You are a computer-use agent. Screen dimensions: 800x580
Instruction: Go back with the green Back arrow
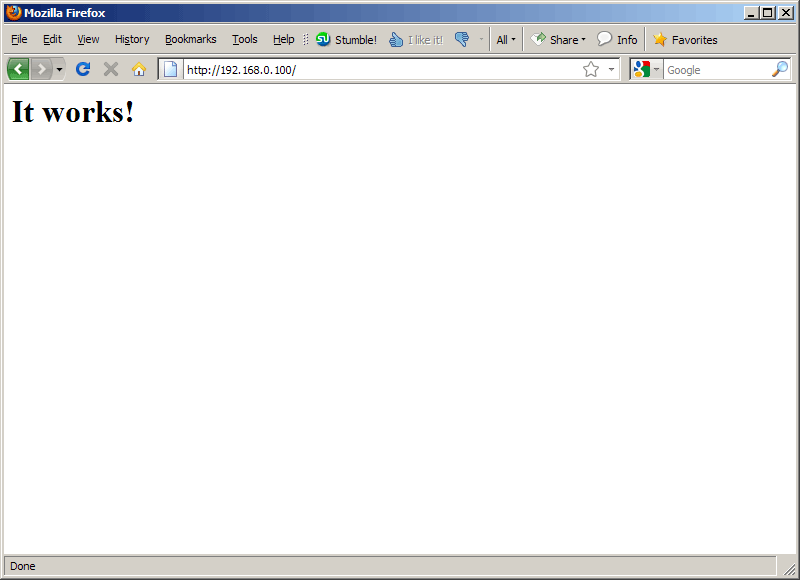[18, 69]
